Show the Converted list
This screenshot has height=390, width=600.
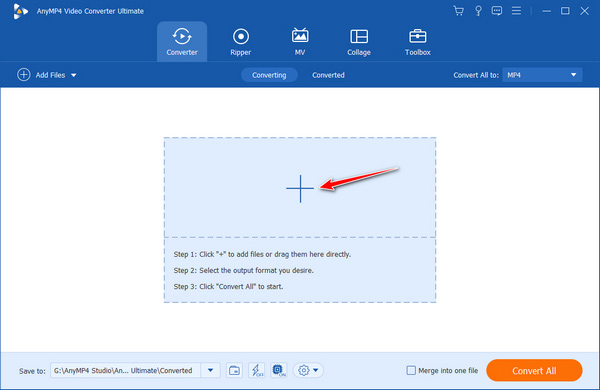(328, 75)
